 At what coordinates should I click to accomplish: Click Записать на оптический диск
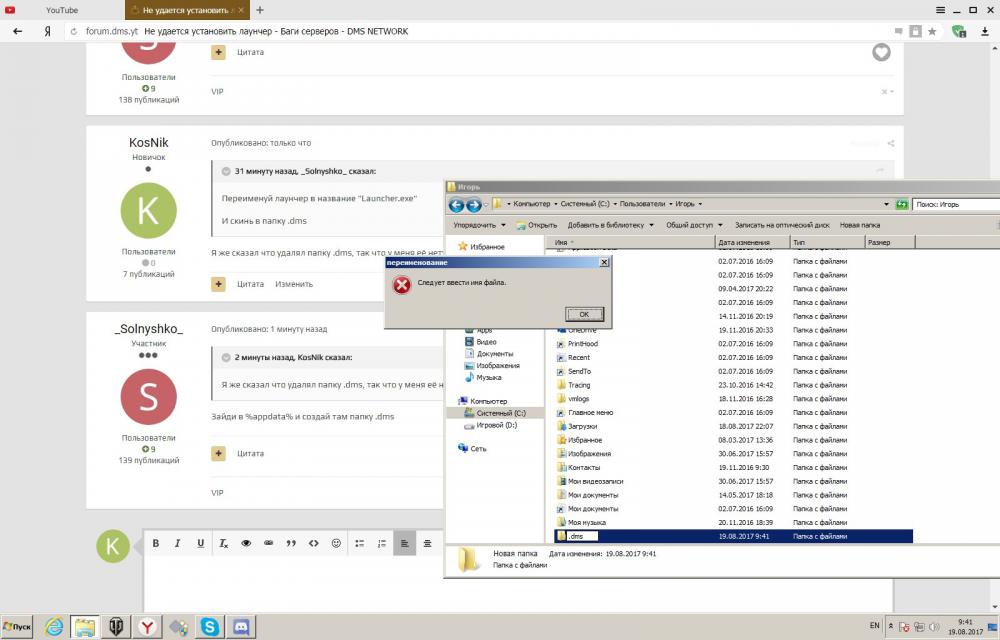(x=782, y=225)
